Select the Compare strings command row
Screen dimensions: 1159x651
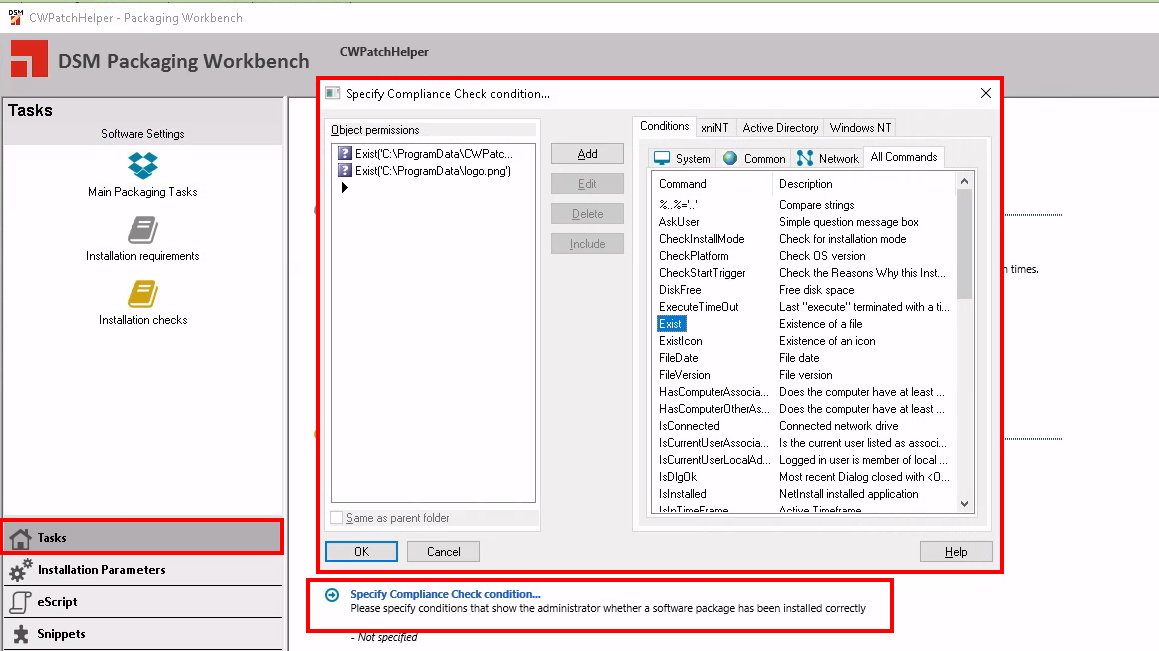tap(804, 205)
